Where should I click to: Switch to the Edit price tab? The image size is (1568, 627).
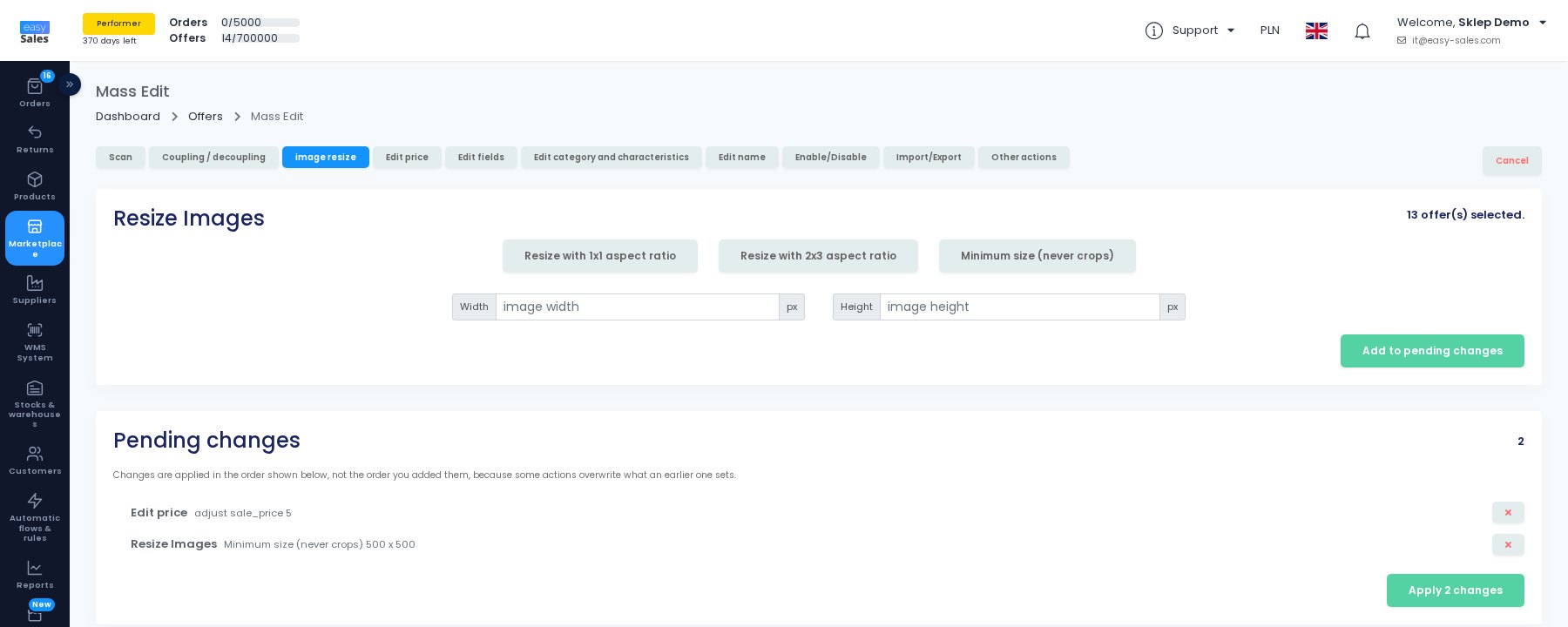point(407,158)
